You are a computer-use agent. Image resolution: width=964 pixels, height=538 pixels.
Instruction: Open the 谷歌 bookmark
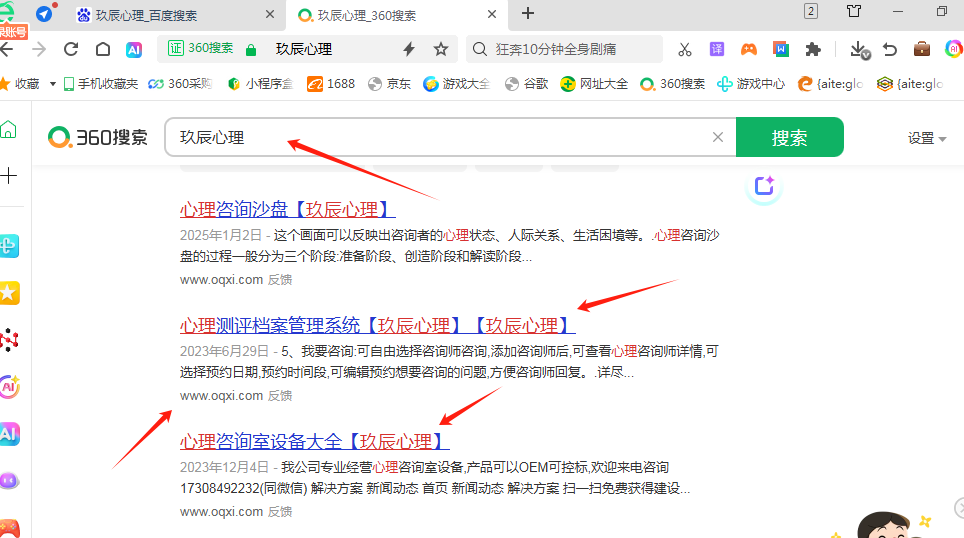point(526,84)
